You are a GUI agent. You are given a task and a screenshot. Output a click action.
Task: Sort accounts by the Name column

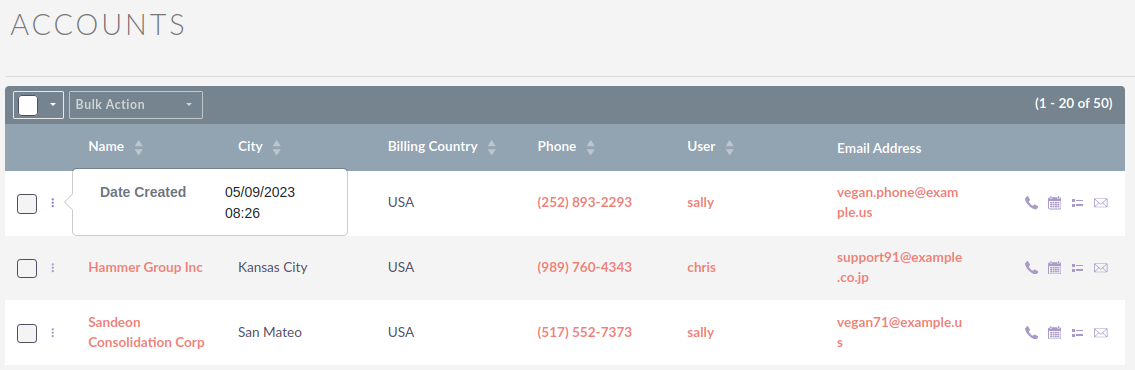(138, 148)
